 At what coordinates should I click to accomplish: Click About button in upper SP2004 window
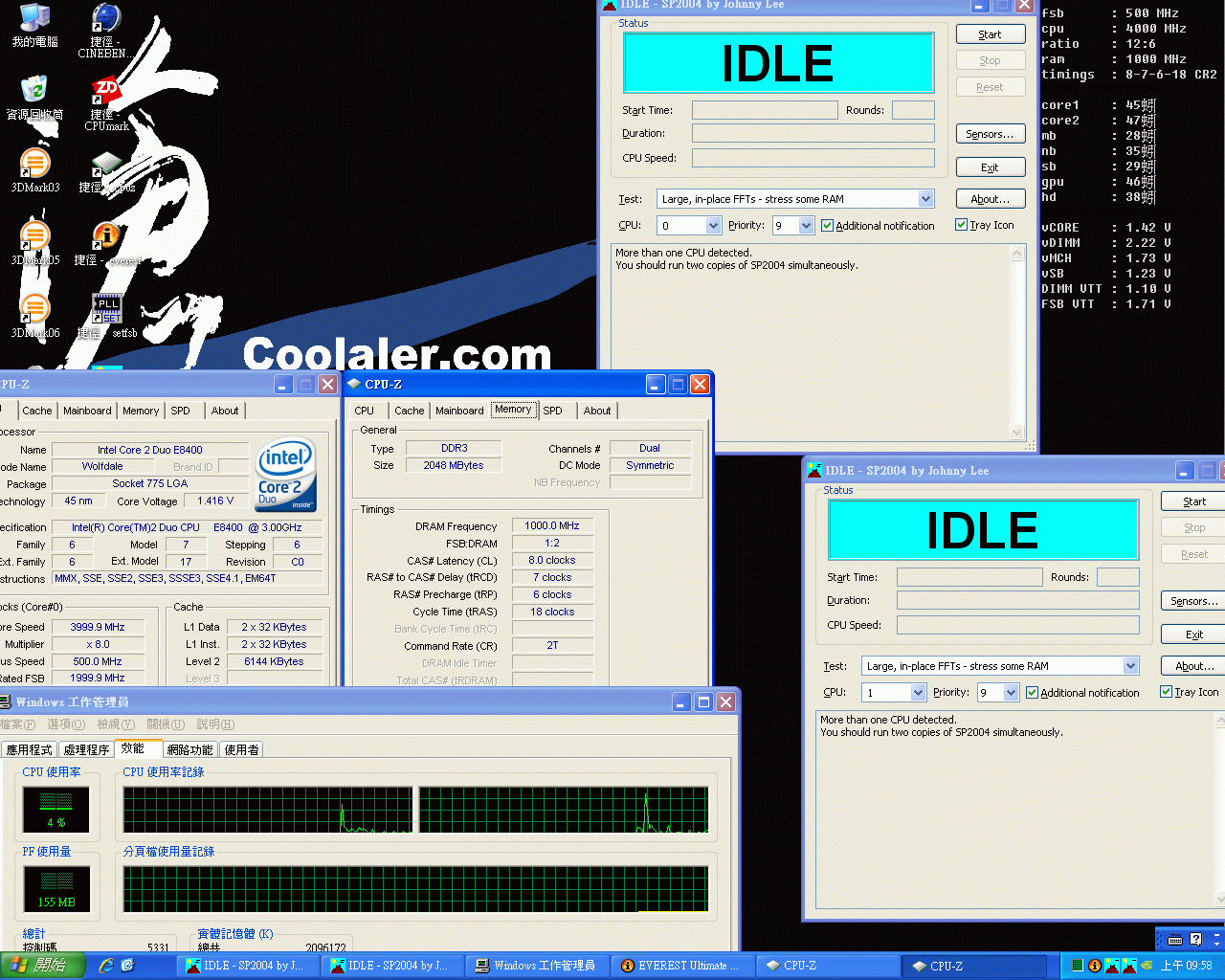pyautogui.click(x=990, y=199)
